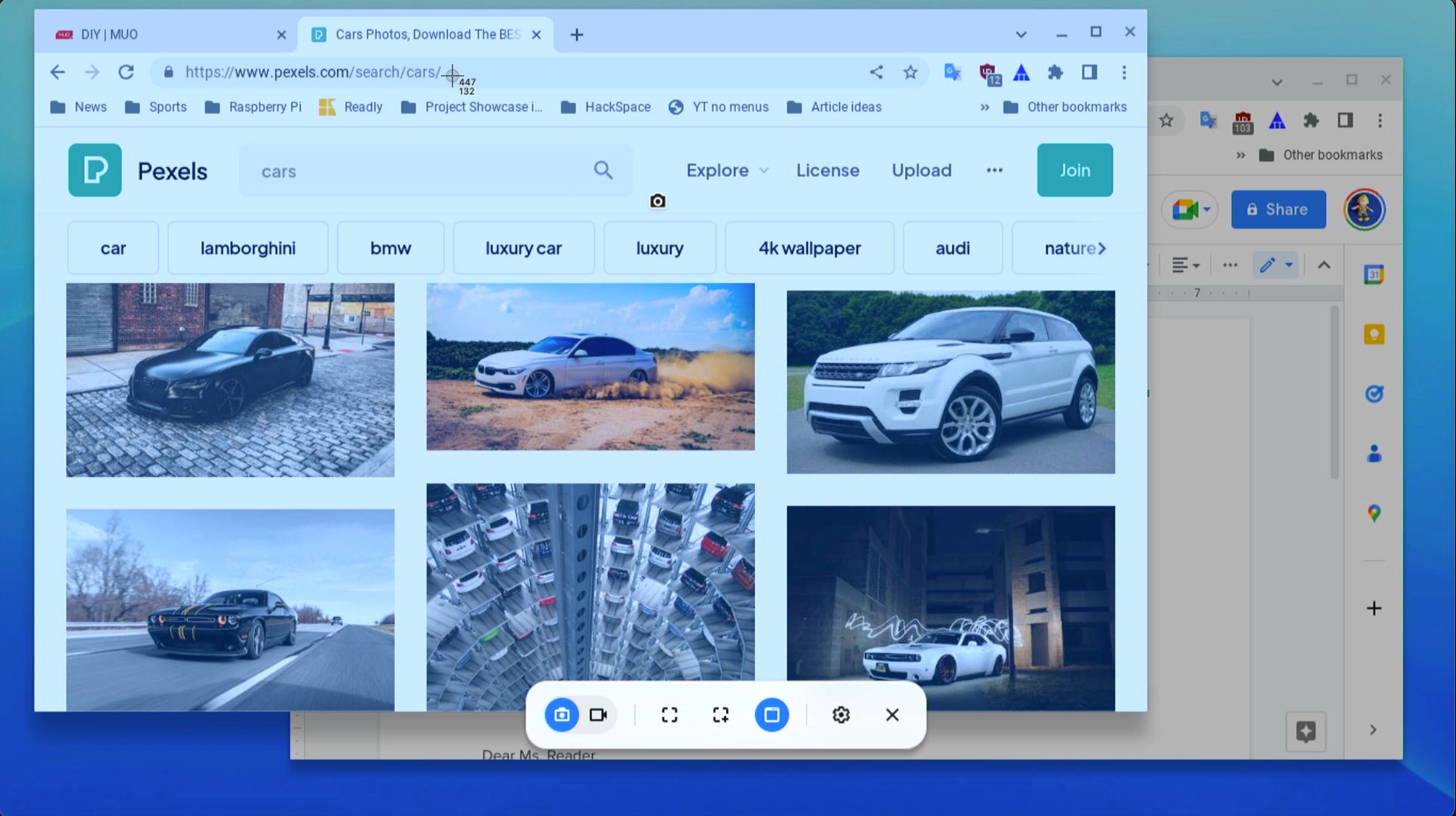This screenshot has height=816, width=1456.
Task: Reload the Pexels page
Action: 125,72
